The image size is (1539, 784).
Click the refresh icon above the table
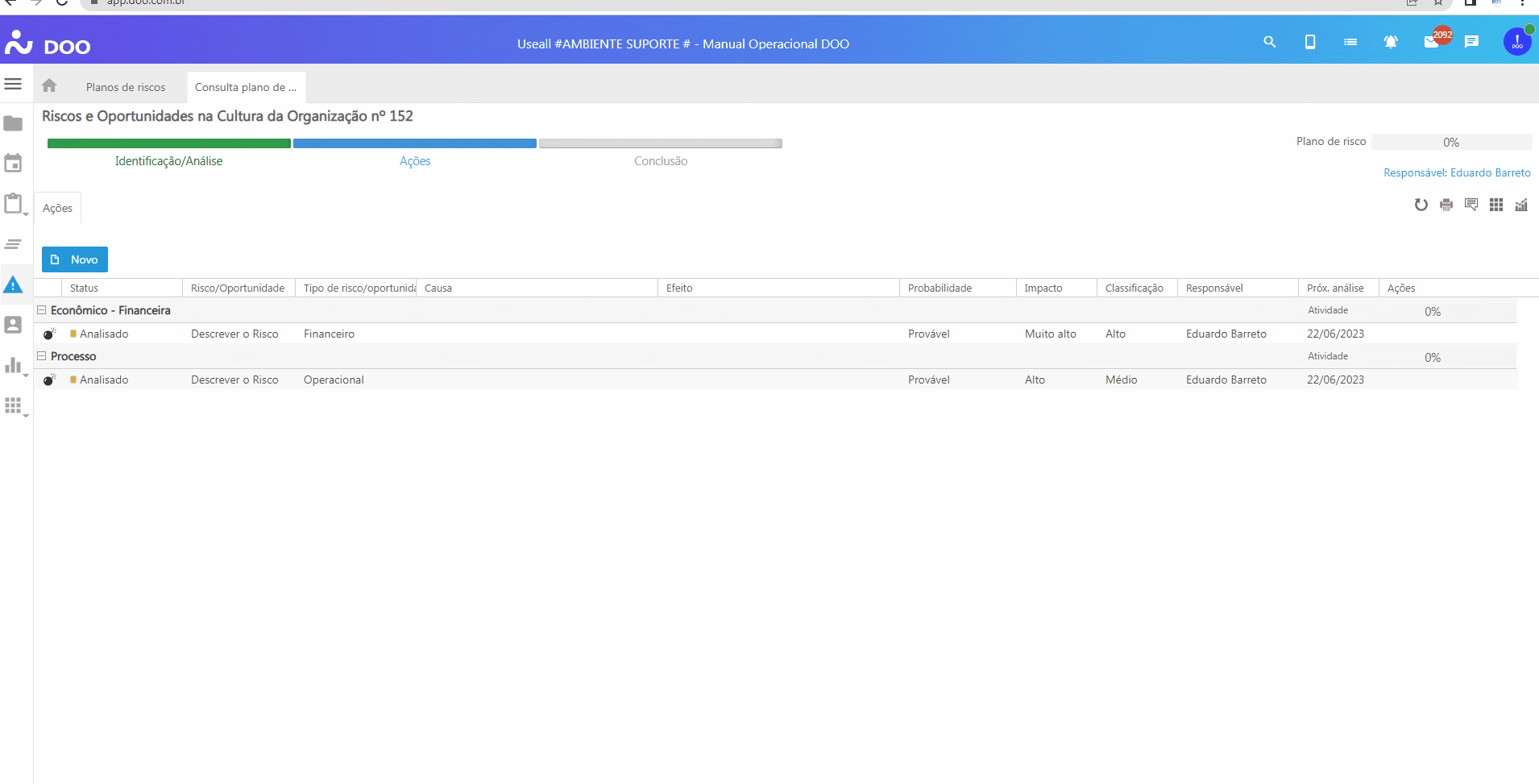coord(1421,205)
